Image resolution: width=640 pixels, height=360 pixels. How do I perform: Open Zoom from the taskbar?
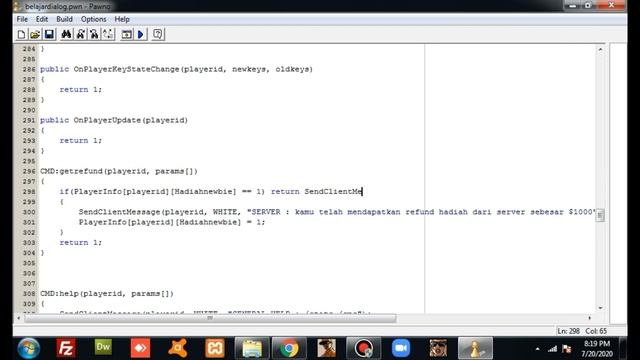point(401,348)
